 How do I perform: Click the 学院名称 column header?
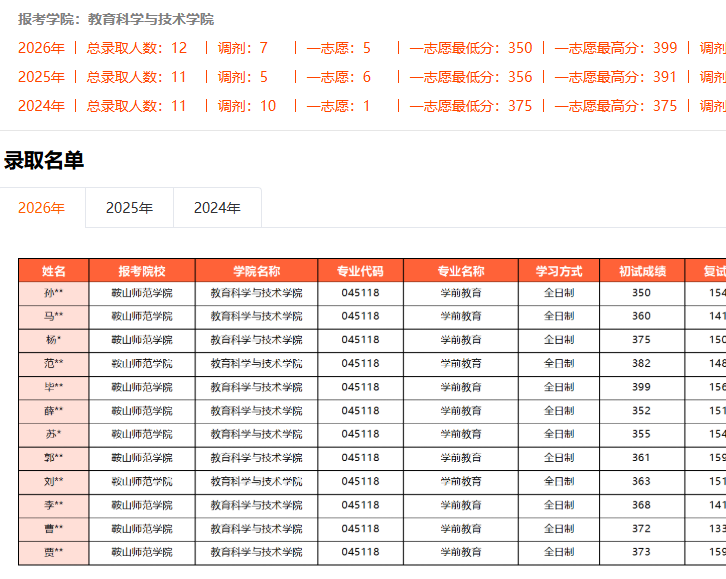[x=257, y=271]
